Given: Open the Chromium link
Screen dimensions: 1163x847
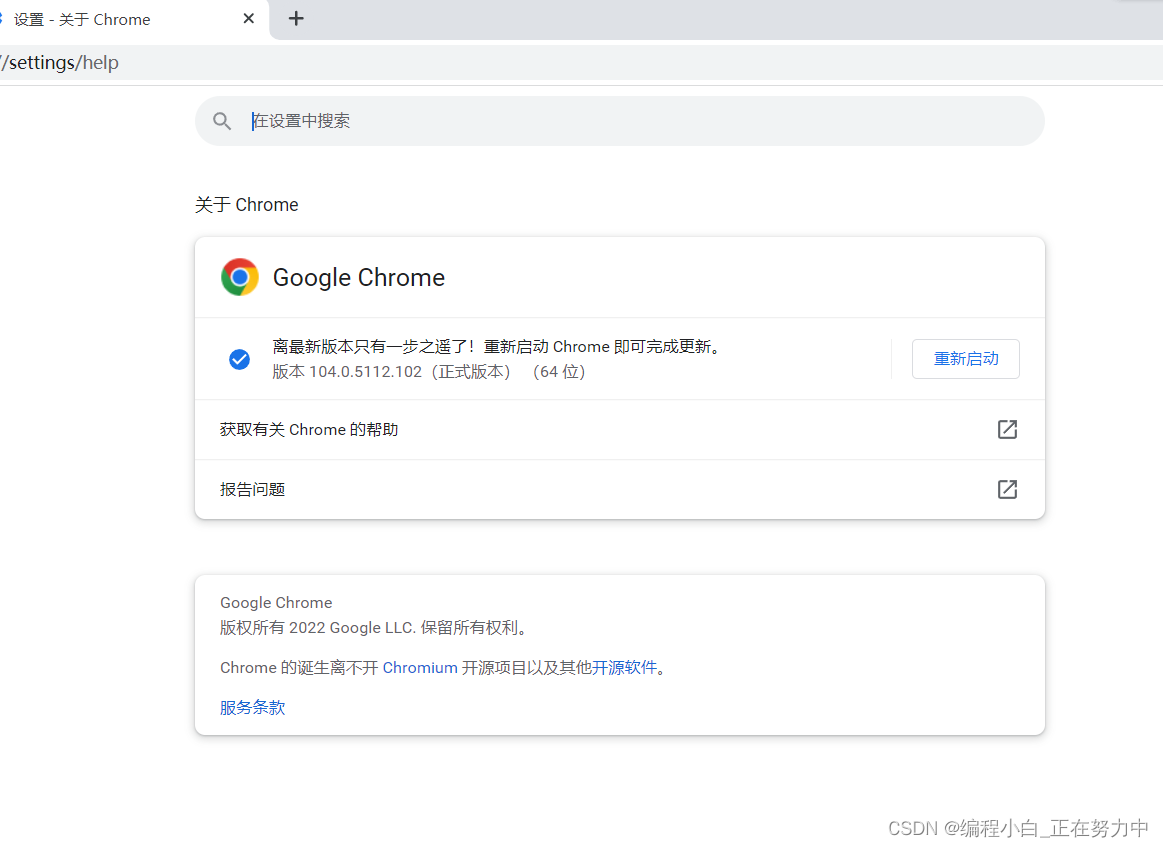Looking at the screenshot, I should (x=420, y=668).
